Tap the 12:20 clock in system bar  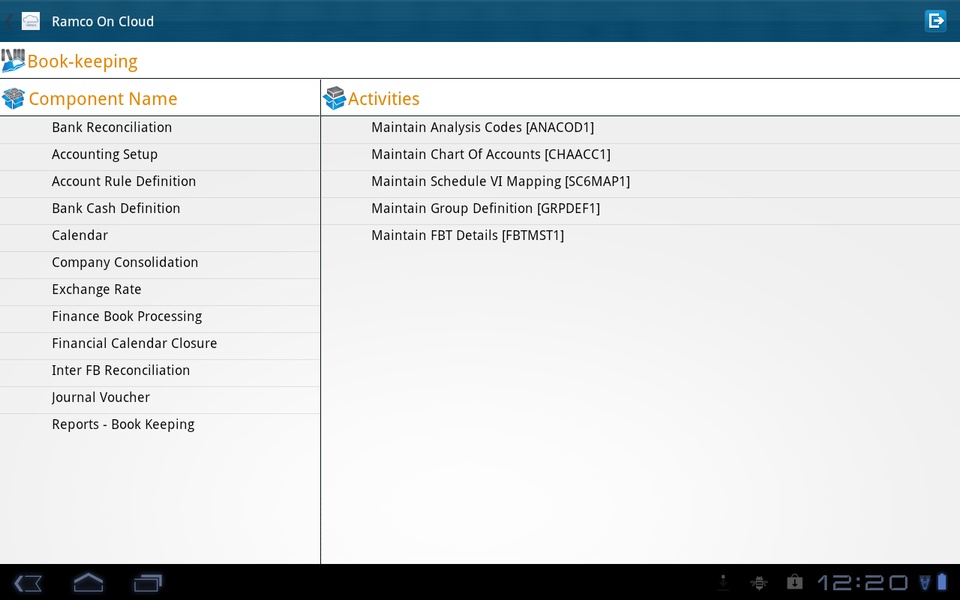tap(862, 582)
